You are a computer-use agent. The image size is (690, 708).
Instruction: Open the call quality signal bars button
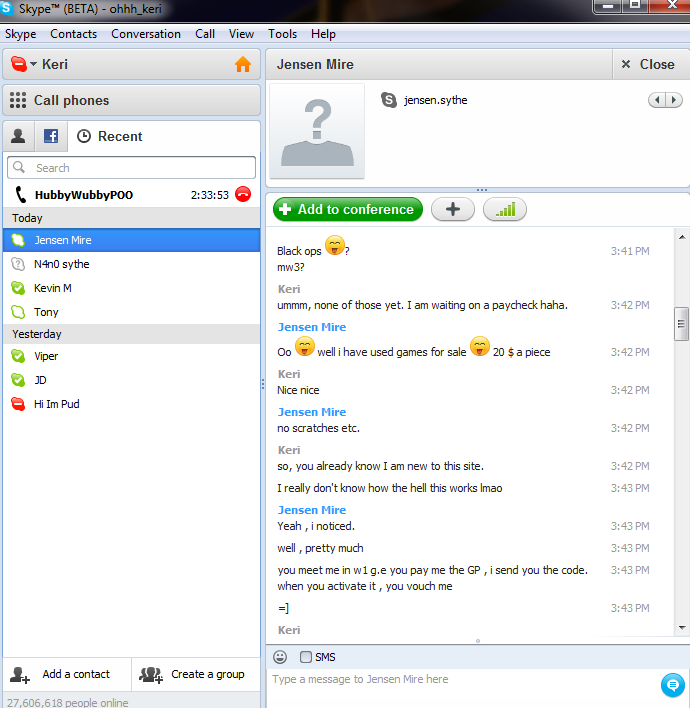tap(505, 210)
